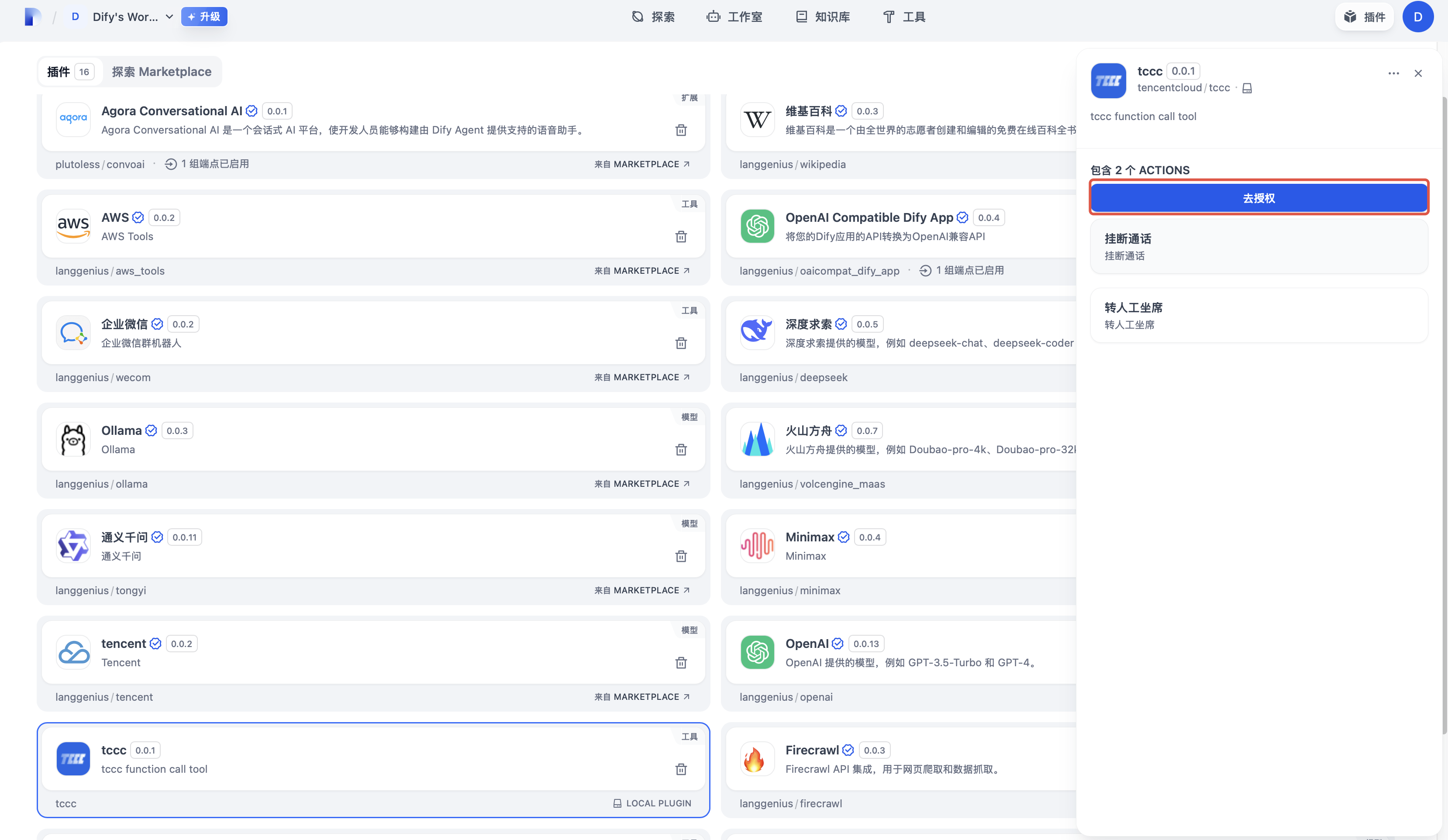This screenshot has height=840, width=1448.
Task: Delete the 通义千问 plugin
Action: (x=681, y=556)
